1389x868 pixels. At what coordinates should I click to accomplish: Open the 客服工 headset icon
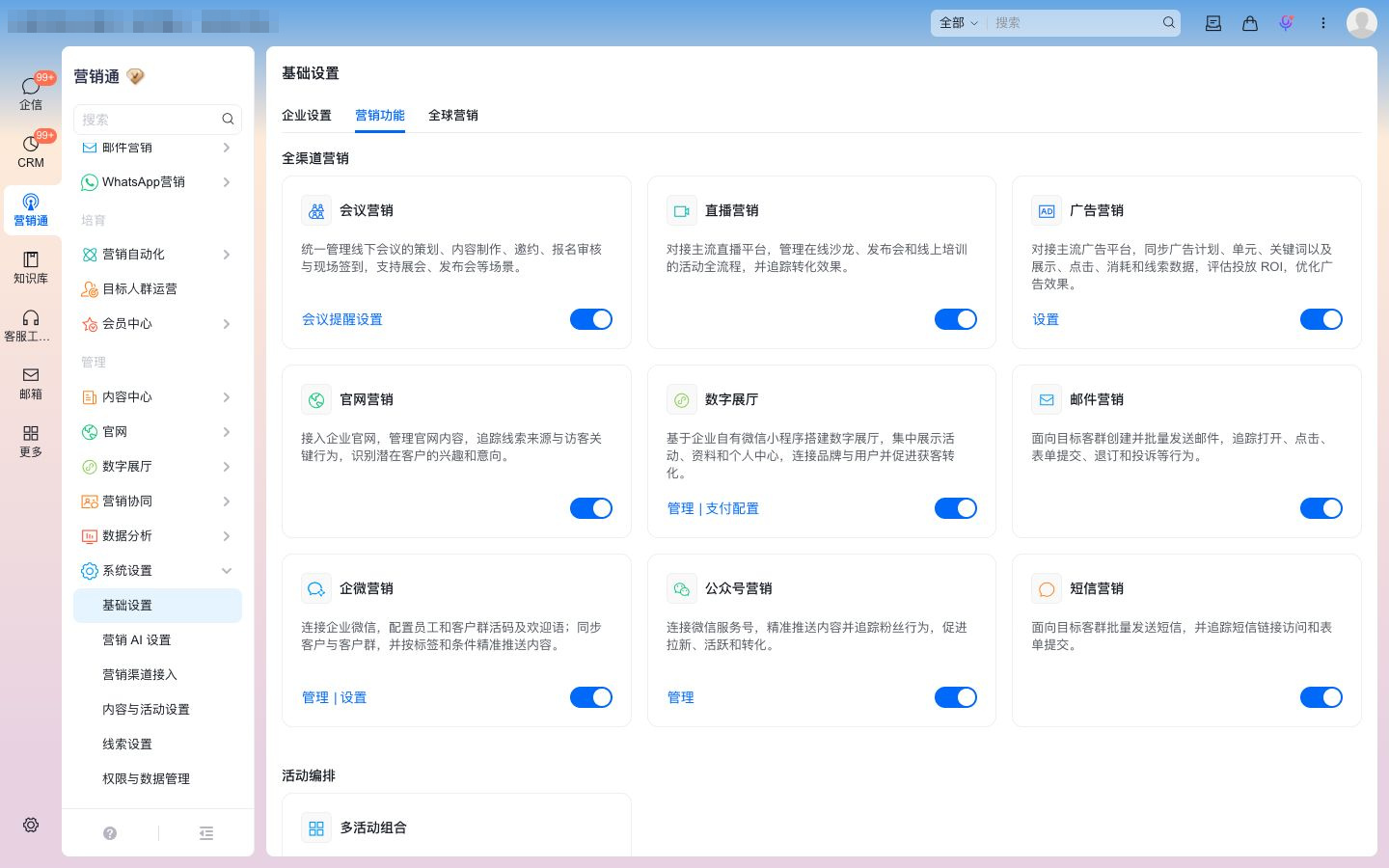click(x=31, y=317)
